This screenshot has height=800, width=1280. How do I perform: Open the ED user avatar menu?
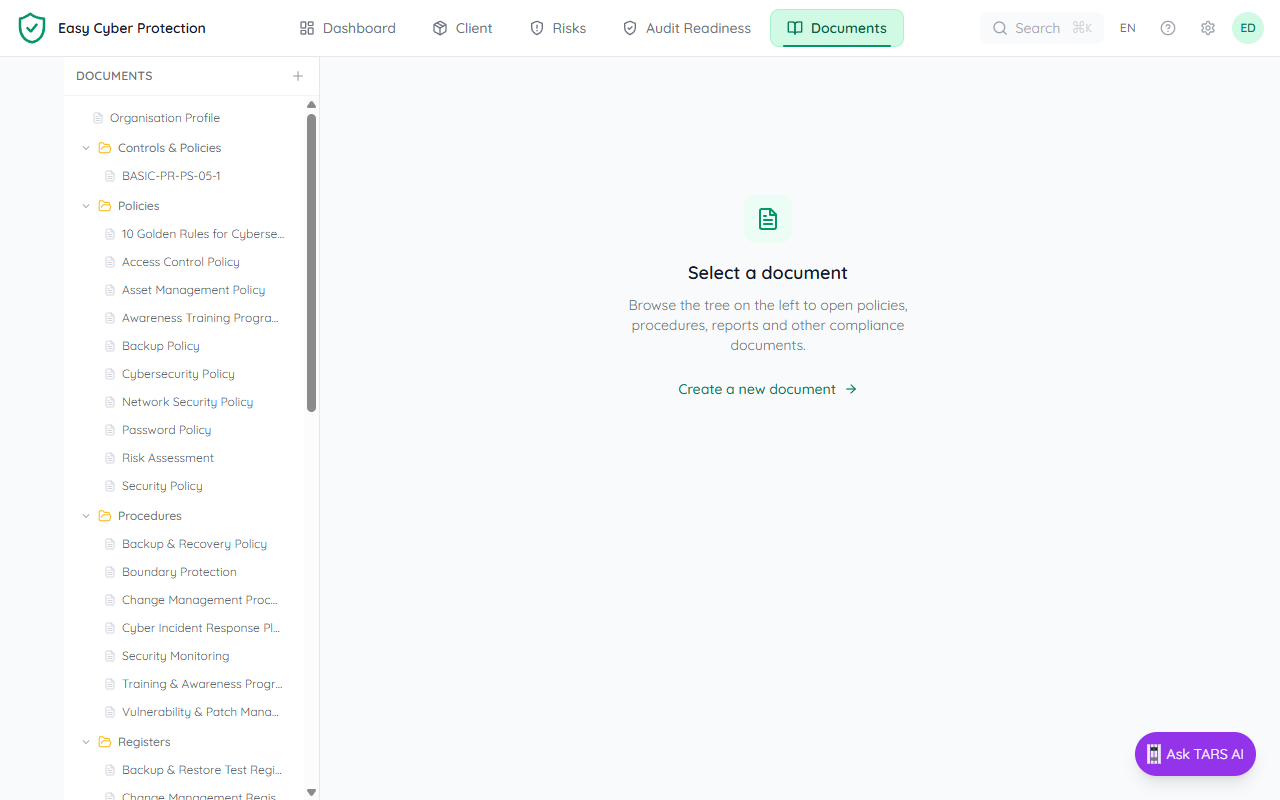click(1248, 28)
